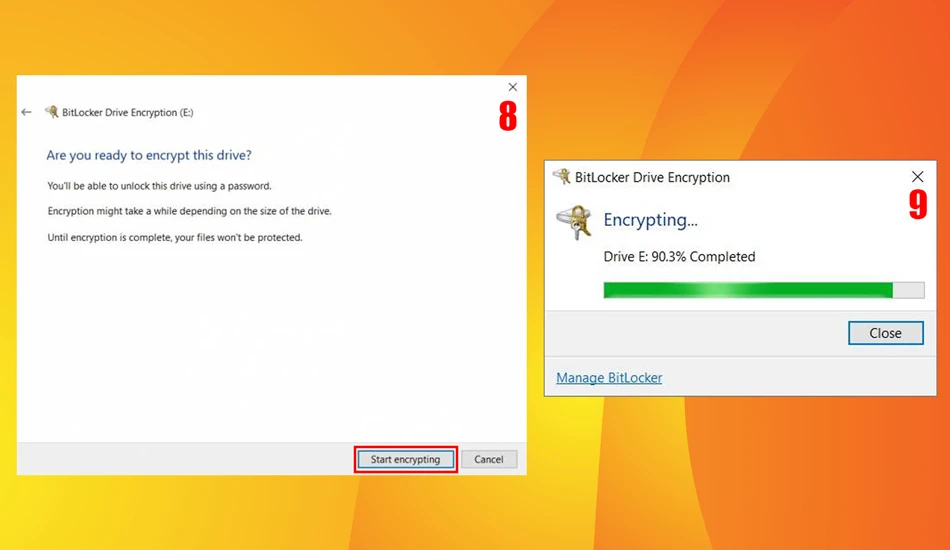The image size is (950, 550).
Task: Select the 'Are you ready to encrypt this drive?' heading
Action: pos(149,155)
